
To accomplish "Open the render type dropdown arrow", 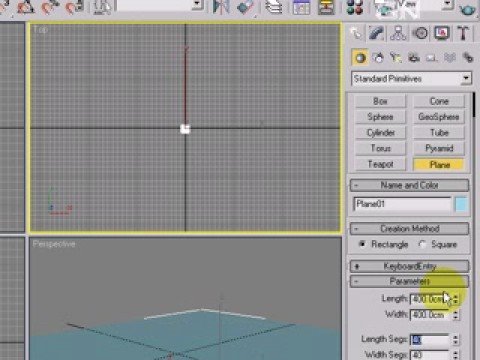I will click(x=448, y=4).
